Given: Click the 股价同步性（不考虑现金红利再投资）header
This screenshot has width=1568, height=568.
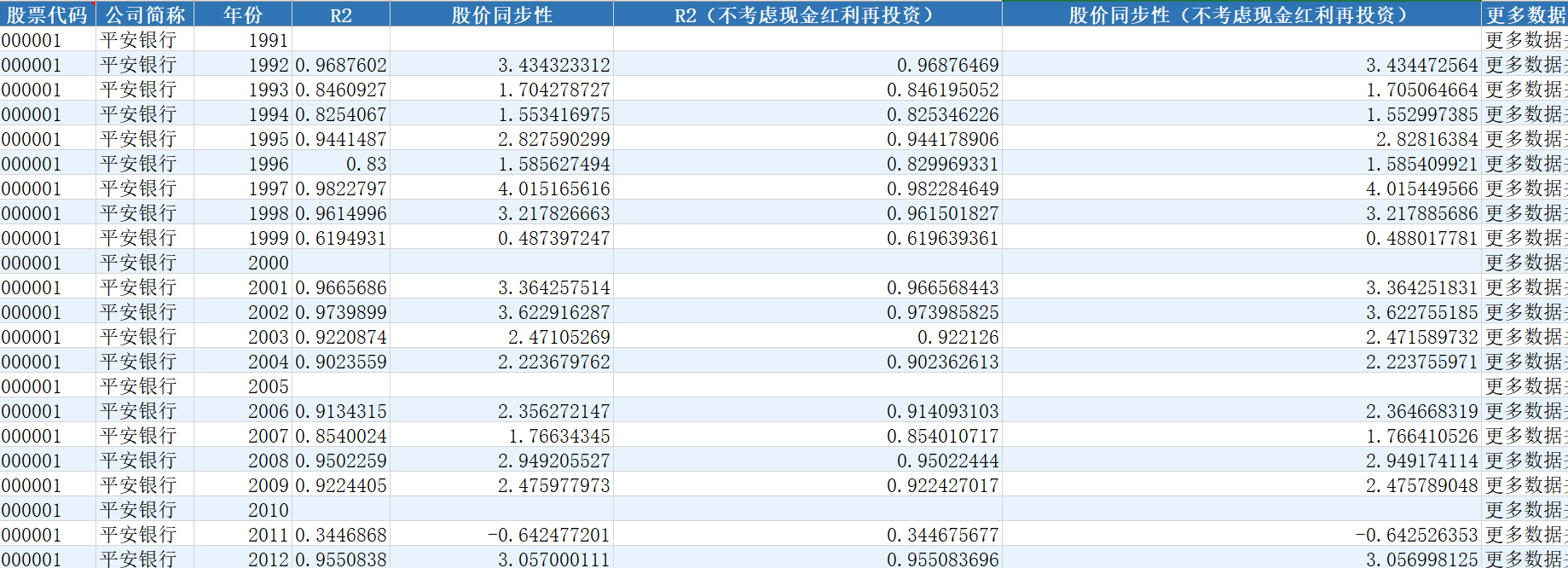Looking at the screenshot, I should point(1241,14).
